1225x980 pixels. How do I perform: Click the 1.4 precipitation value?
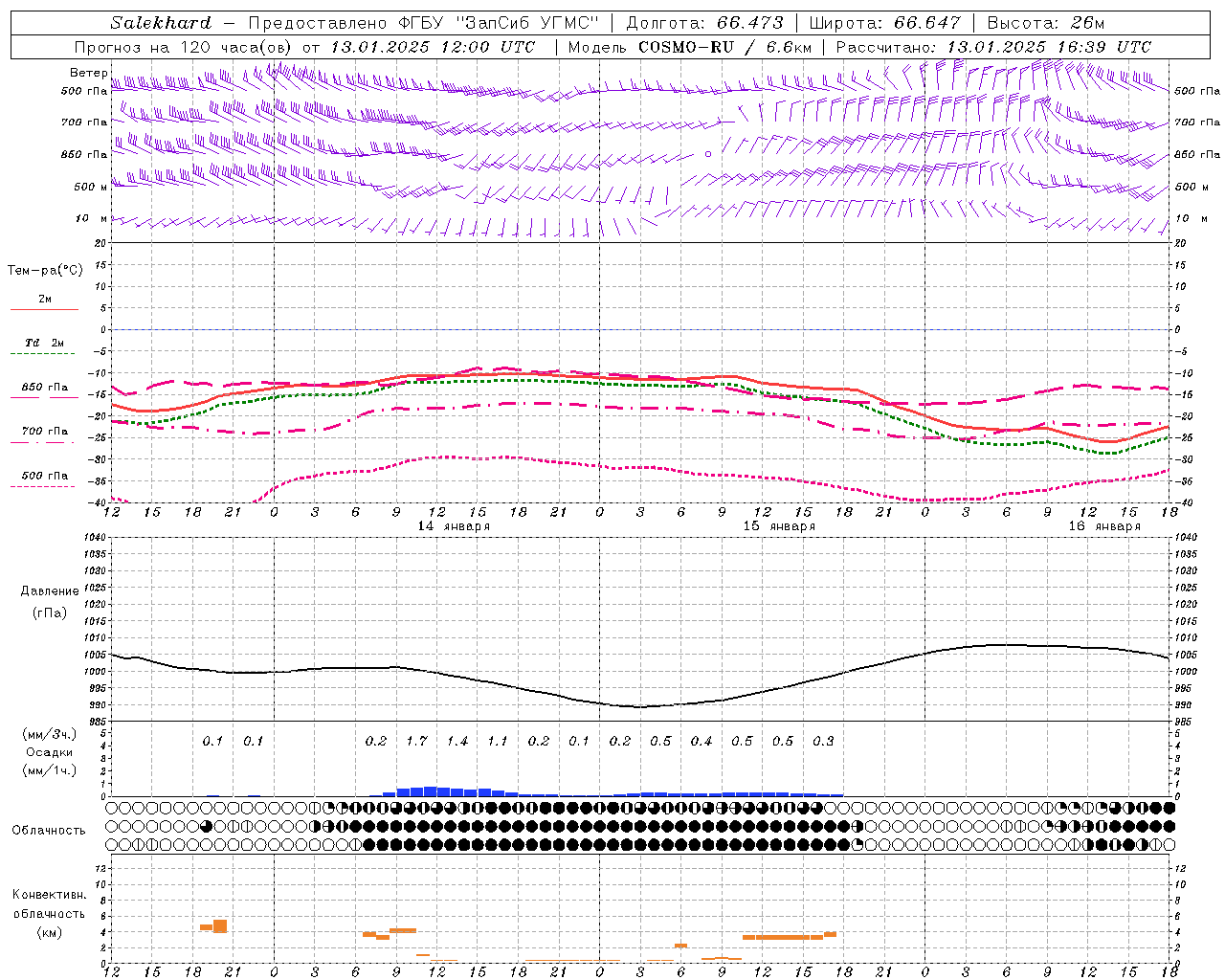coord(457,741)
